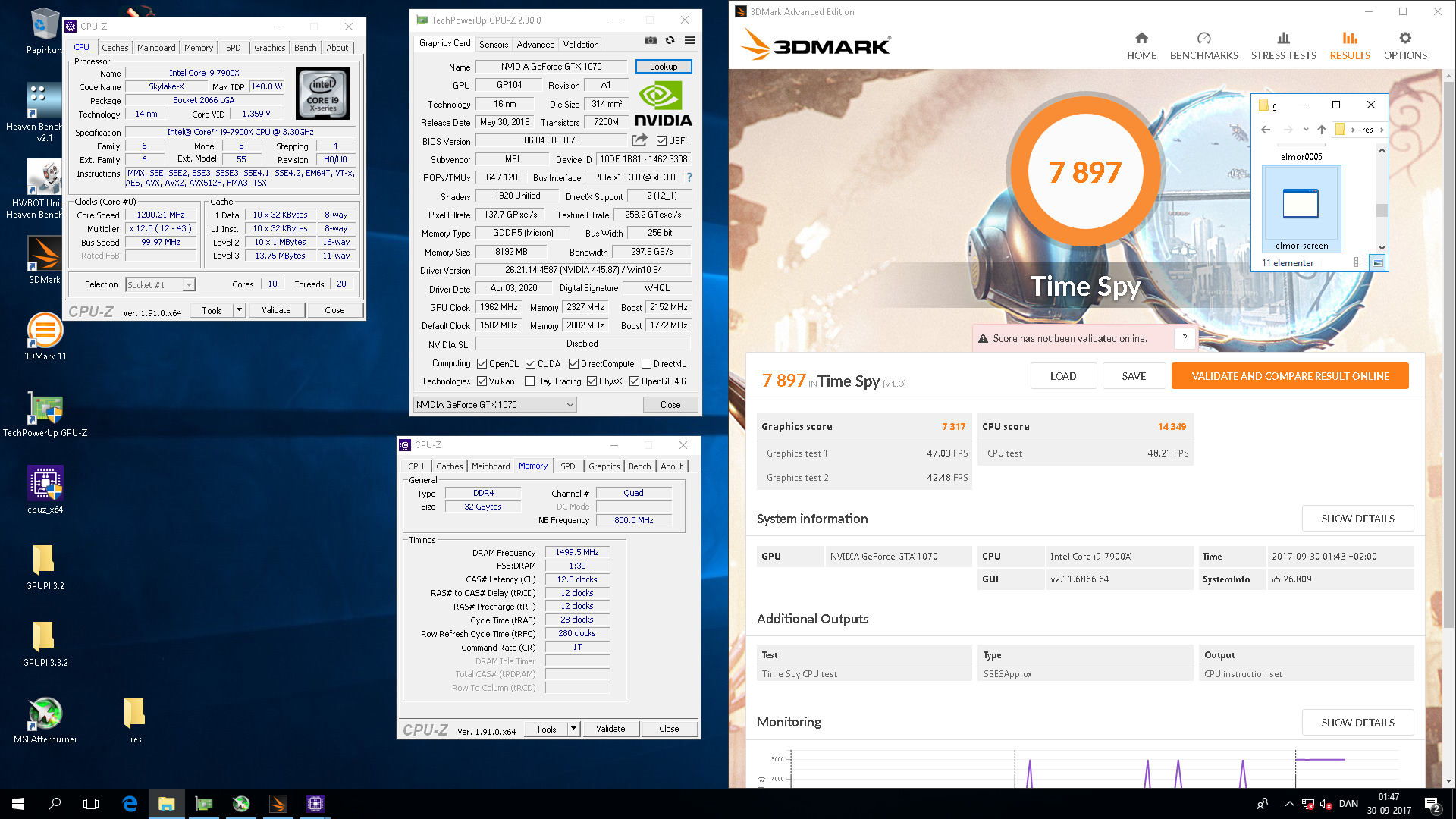The height and width of the screenshot is (819, 1456).
Task: Click VALIDATE AND COMPARE RESULT ONLINE
Action: pos(1290,376)
